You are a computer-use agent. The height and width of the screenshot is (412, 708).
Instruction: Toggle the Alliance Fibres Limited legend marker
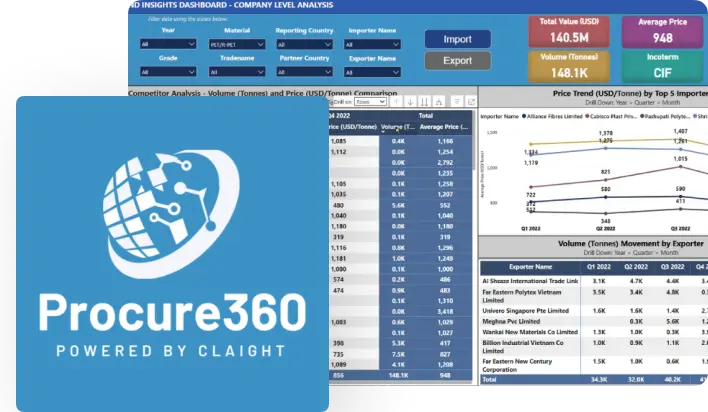tap(525, 116)
